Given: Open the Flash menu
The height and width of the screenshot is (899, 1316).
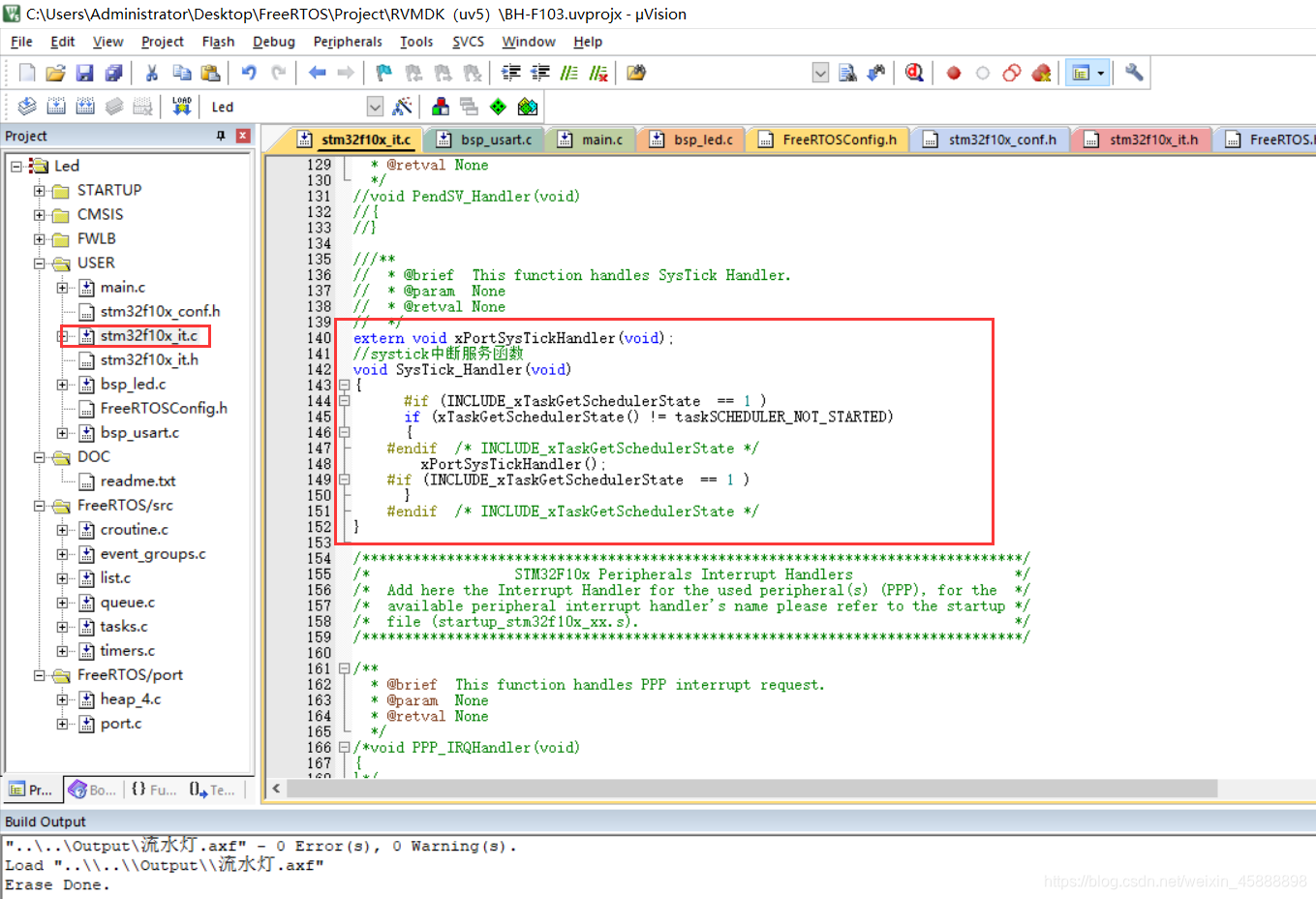Looking at the screenshot, I should [x=218, y=42].
